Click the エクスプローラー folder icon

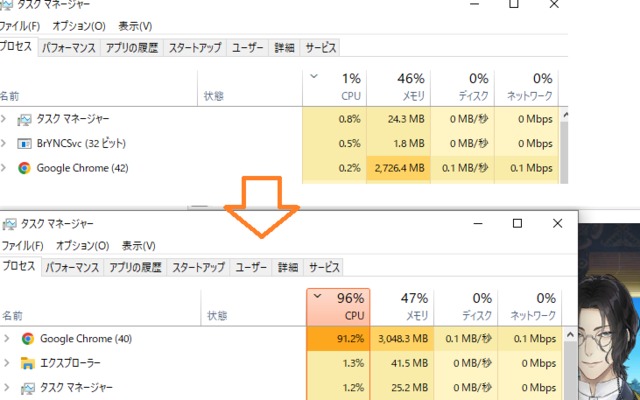(28, 363)
